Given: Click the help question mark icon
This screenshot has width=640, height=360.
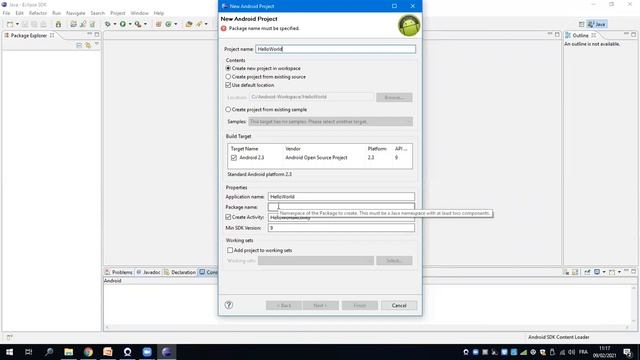Looking at the screenshot, I should [x=229, y=305].
